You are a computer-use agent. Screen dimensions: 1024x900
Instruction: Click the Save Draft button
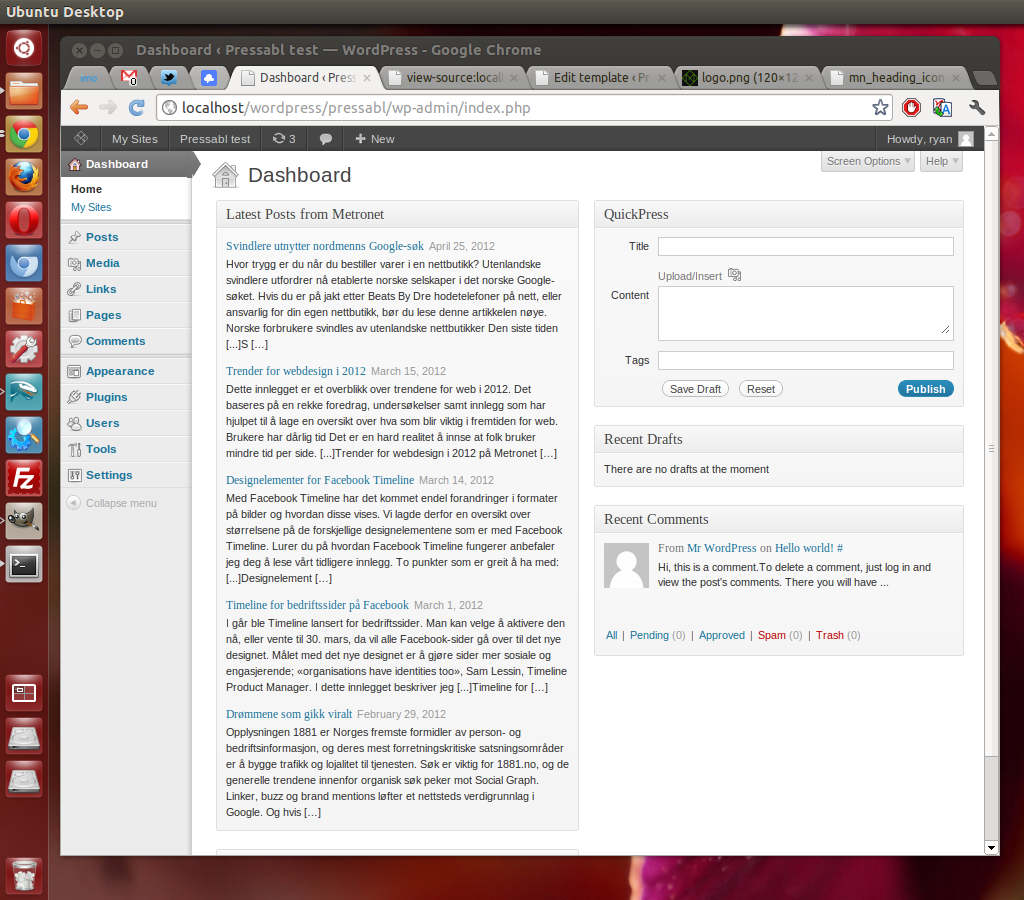(695, 389)
